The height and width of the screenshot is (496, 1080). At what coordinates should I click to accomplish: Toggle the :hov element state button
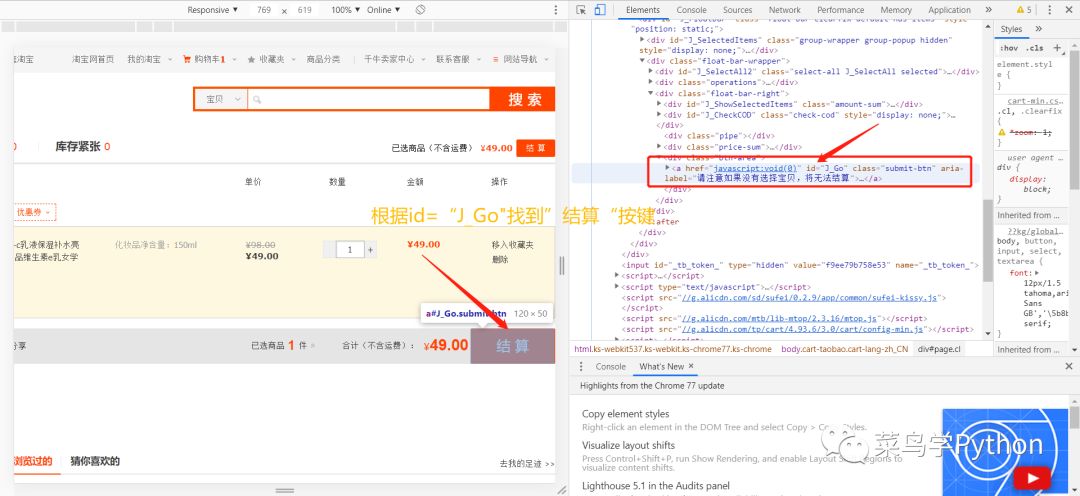[1008, 48]
